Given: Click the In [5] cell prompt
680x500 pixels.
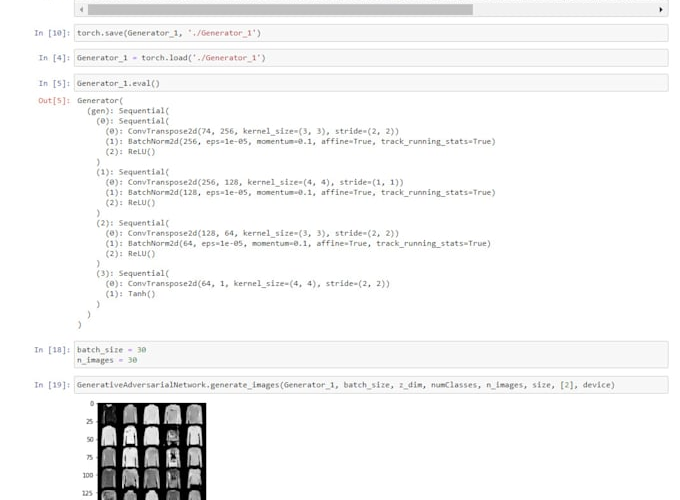Looking at the screenshot, I should [54, 83].
